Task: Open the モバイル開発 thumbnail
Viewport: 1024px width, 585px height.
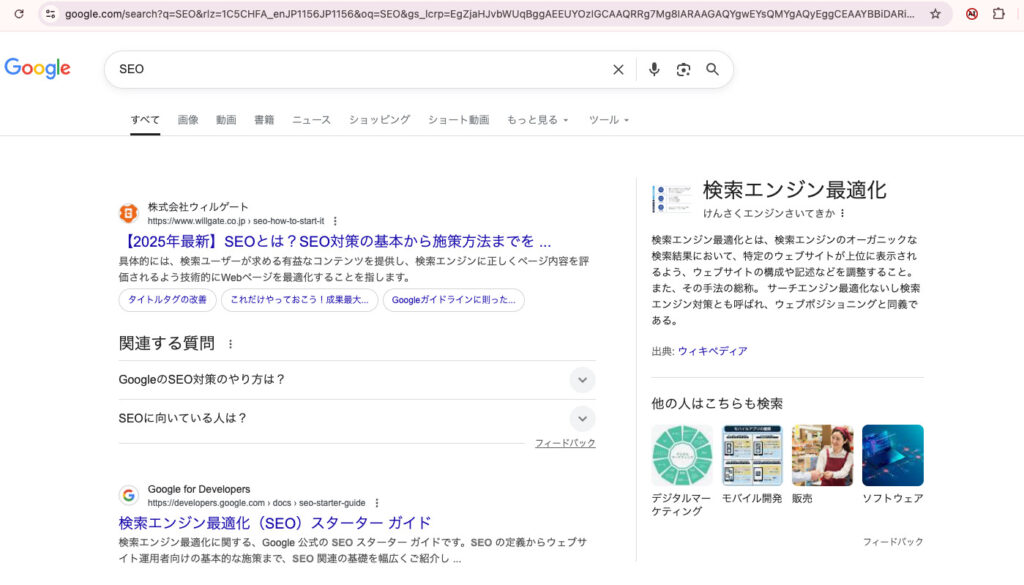Action: tap(752, 456)
